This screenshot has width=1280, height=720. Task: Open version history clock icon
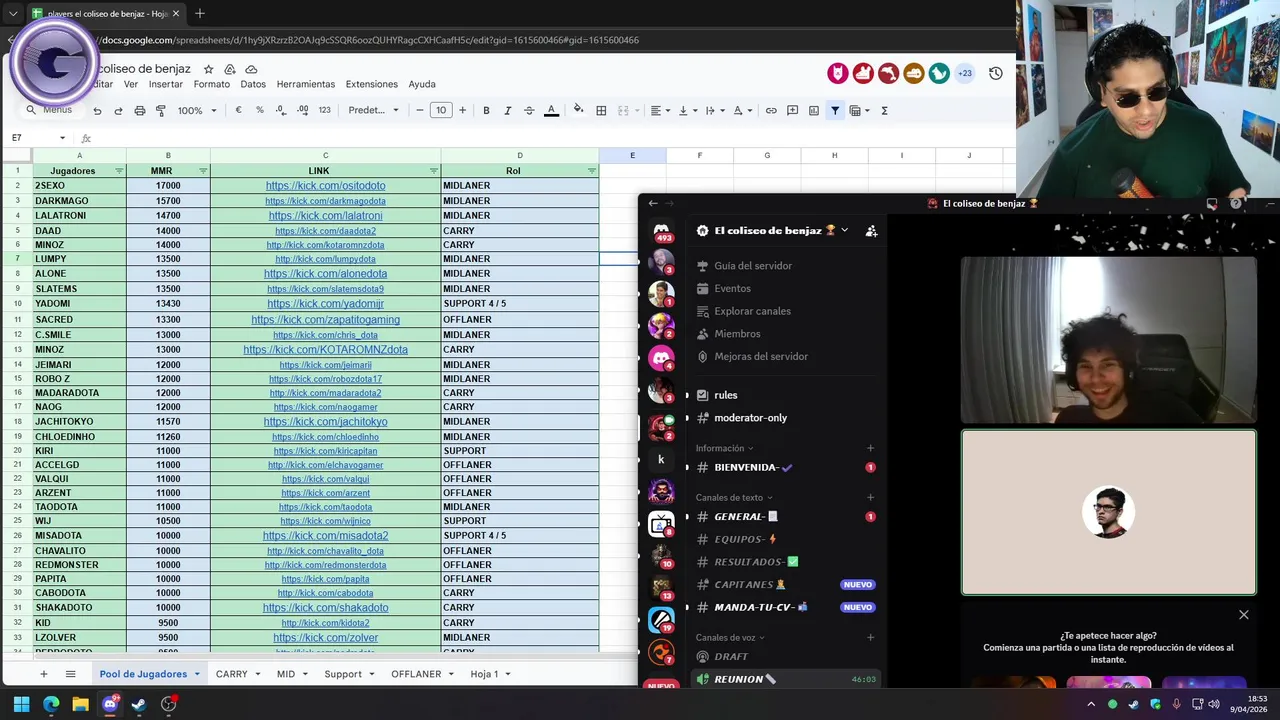(996, 73)
